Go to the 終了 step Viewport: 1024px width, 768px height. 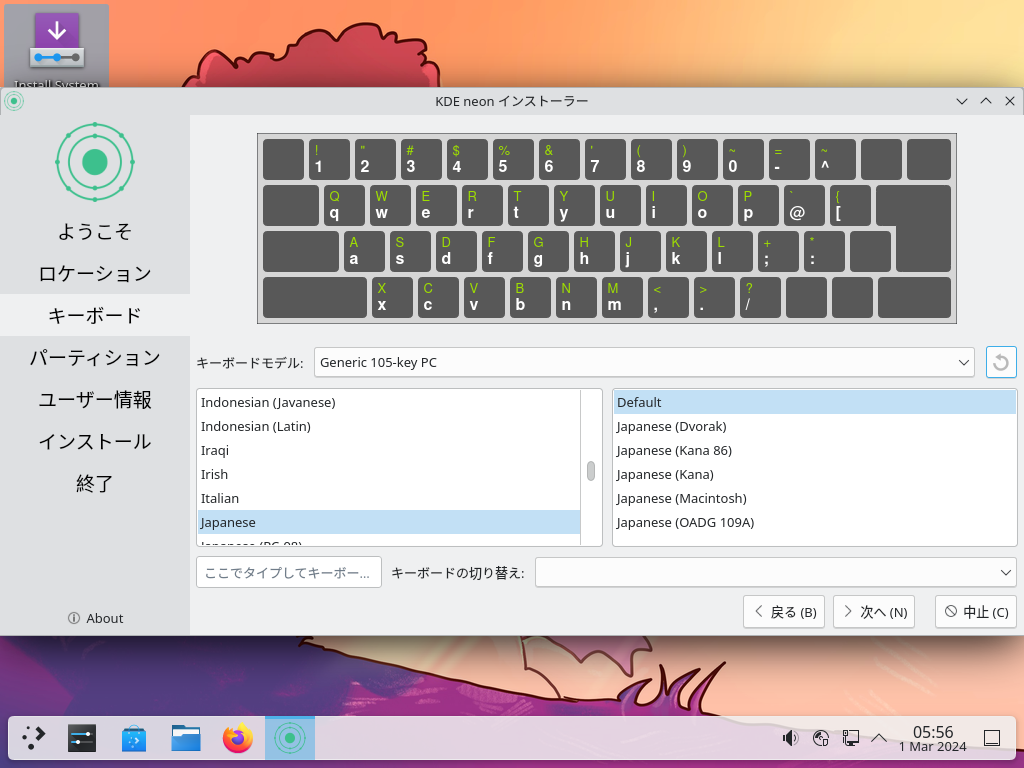(95, 483)
